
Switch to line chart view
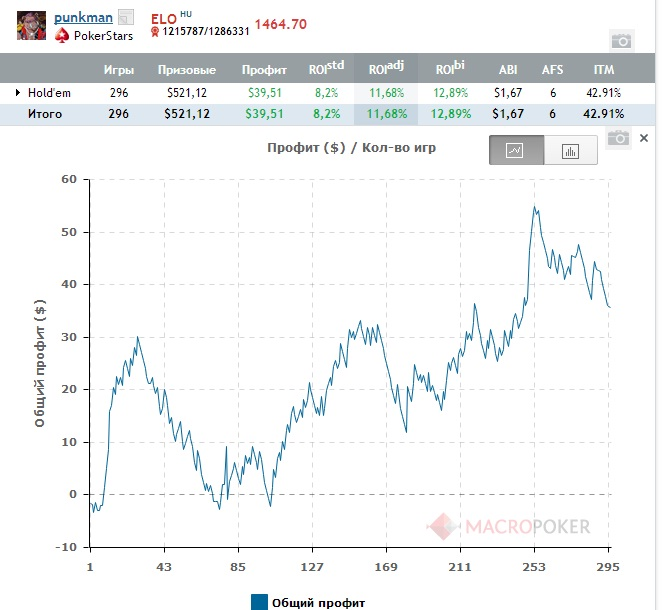tap(516, 150)
